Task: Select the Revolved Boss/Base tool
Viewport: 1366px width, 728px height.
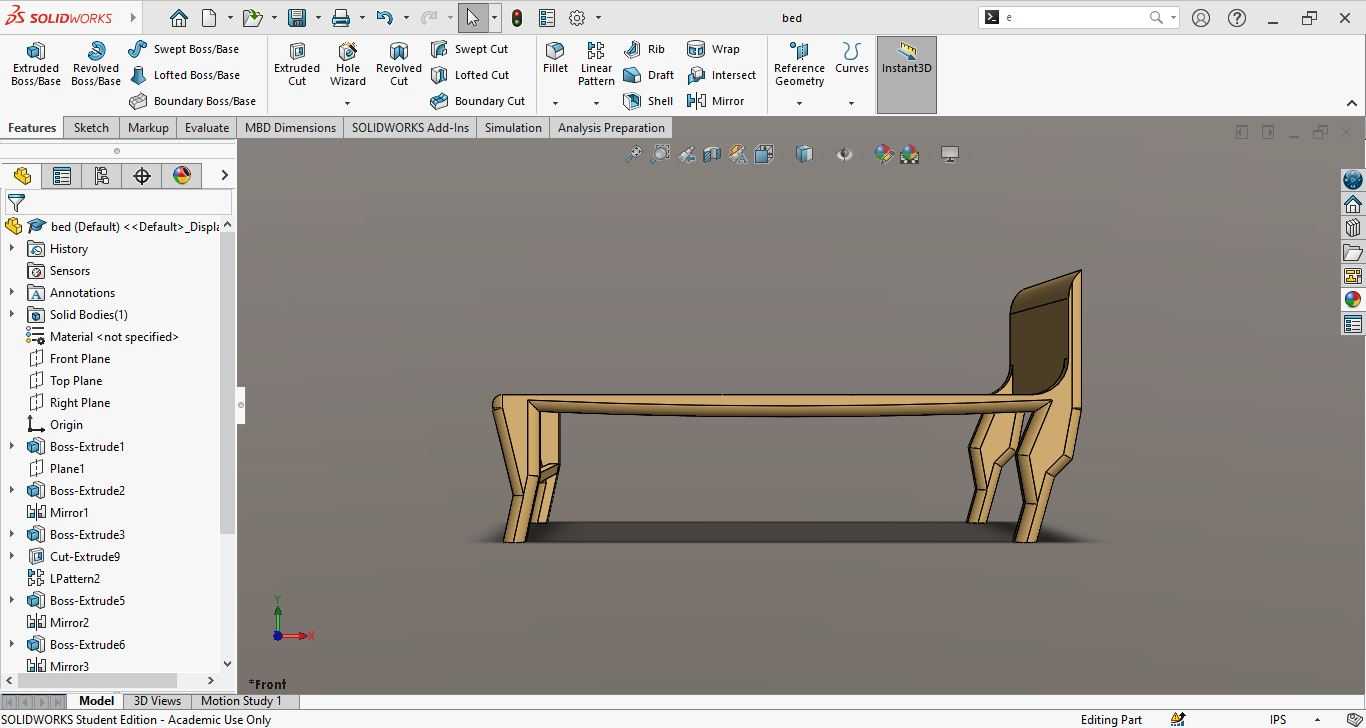Action: tap(96, 65)
